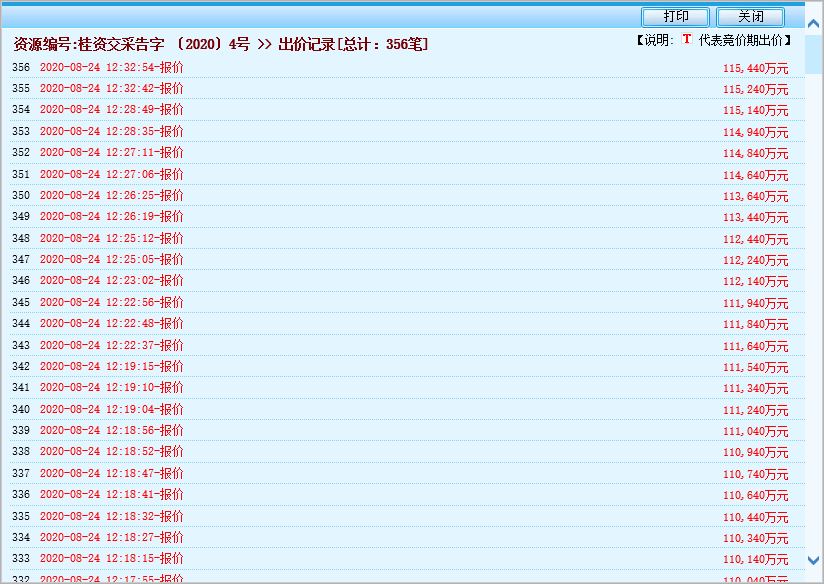Select the bid entry at 12:18:41

[x=111, y=495]
